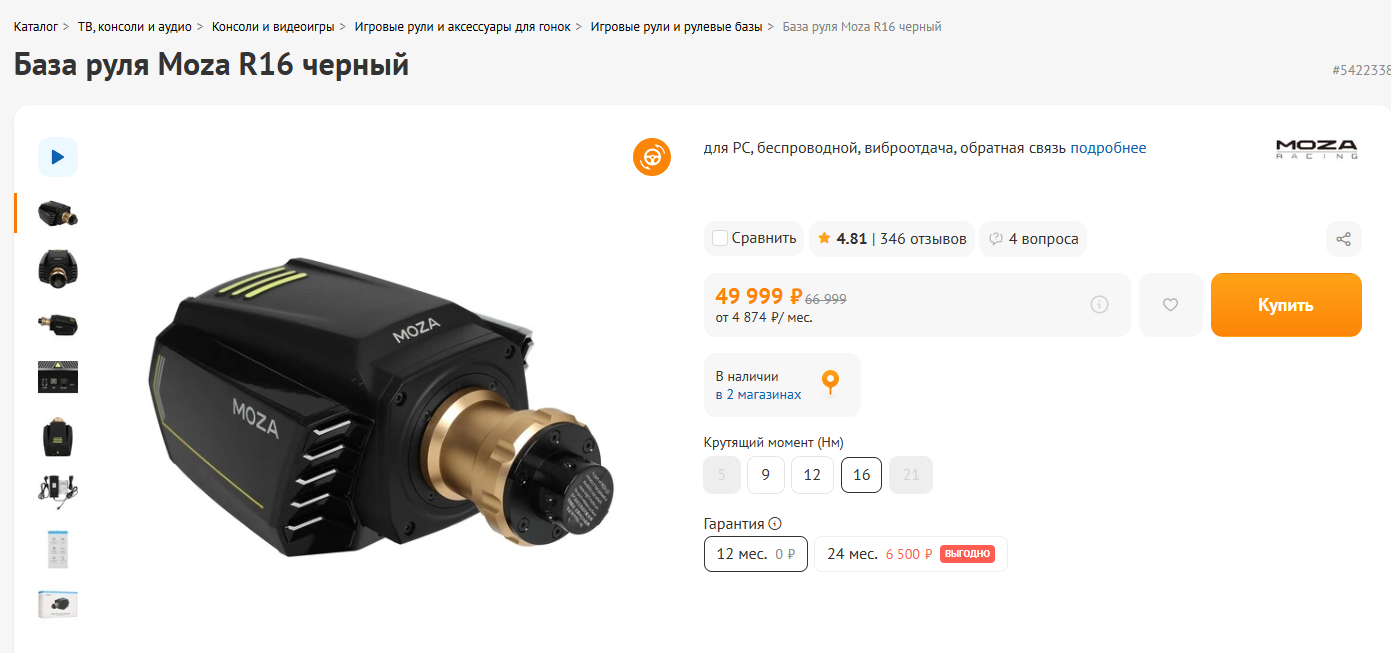1391x653 pixels.
Task: Open the MOZA Racing brand logo
Action: (x=1316, y=149)
